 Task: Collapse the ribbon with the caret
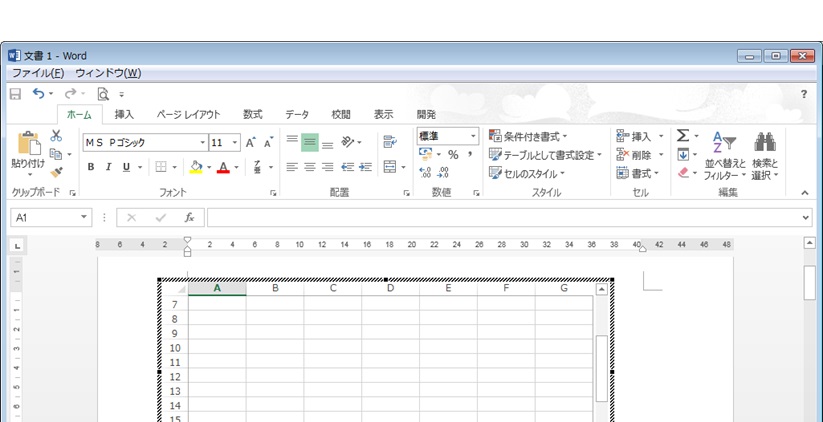(x=805, y=193)
